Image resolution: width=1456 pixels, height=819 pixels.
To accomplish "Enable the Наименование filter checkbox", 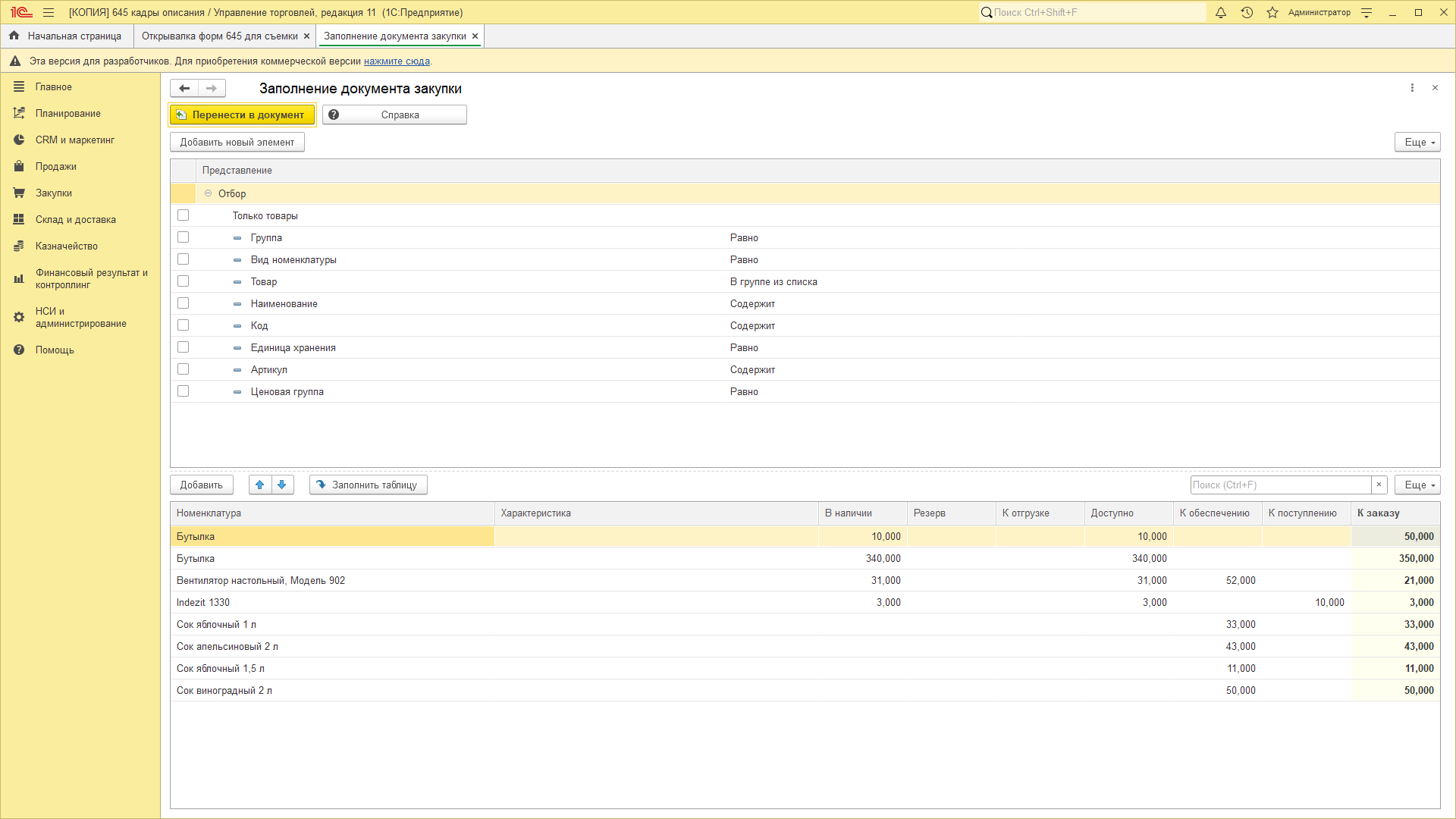I will point(183,303).
